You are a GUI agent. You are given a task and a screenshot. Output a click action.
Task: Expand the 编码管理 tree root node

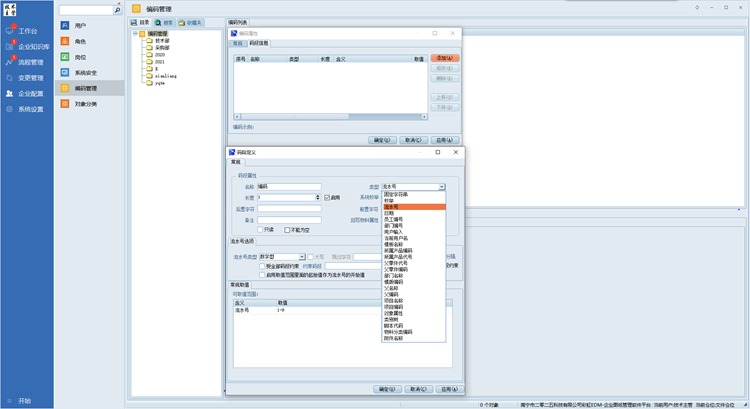pos(135,32)
